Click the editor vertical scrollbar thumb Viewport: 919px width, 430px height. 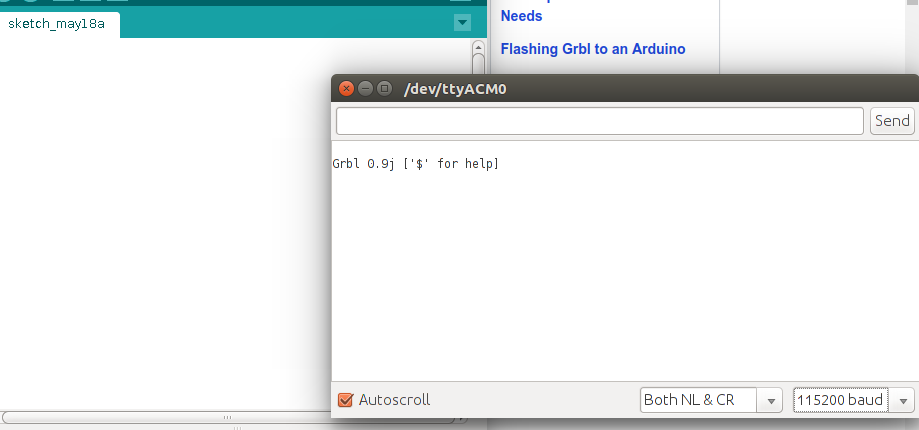coord(478,65)
